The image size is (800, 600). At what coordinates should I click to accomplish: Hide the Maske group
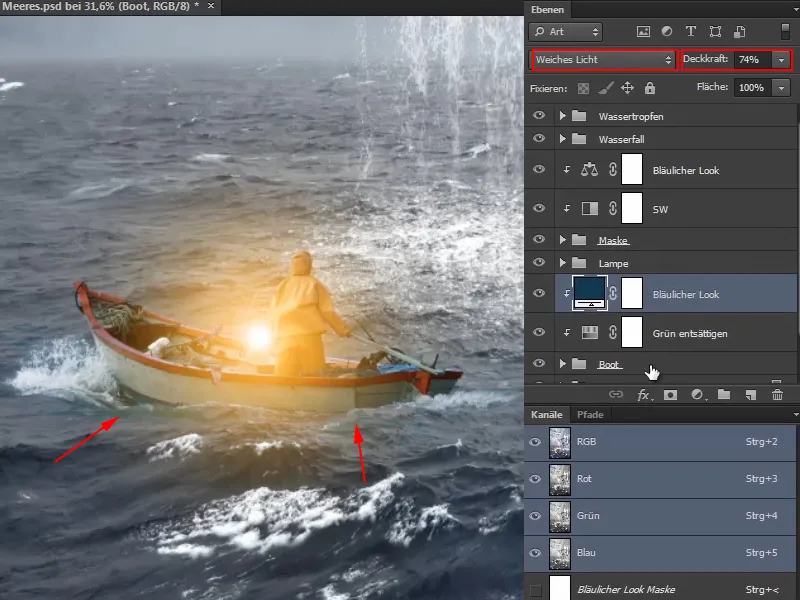click(539, 239)
